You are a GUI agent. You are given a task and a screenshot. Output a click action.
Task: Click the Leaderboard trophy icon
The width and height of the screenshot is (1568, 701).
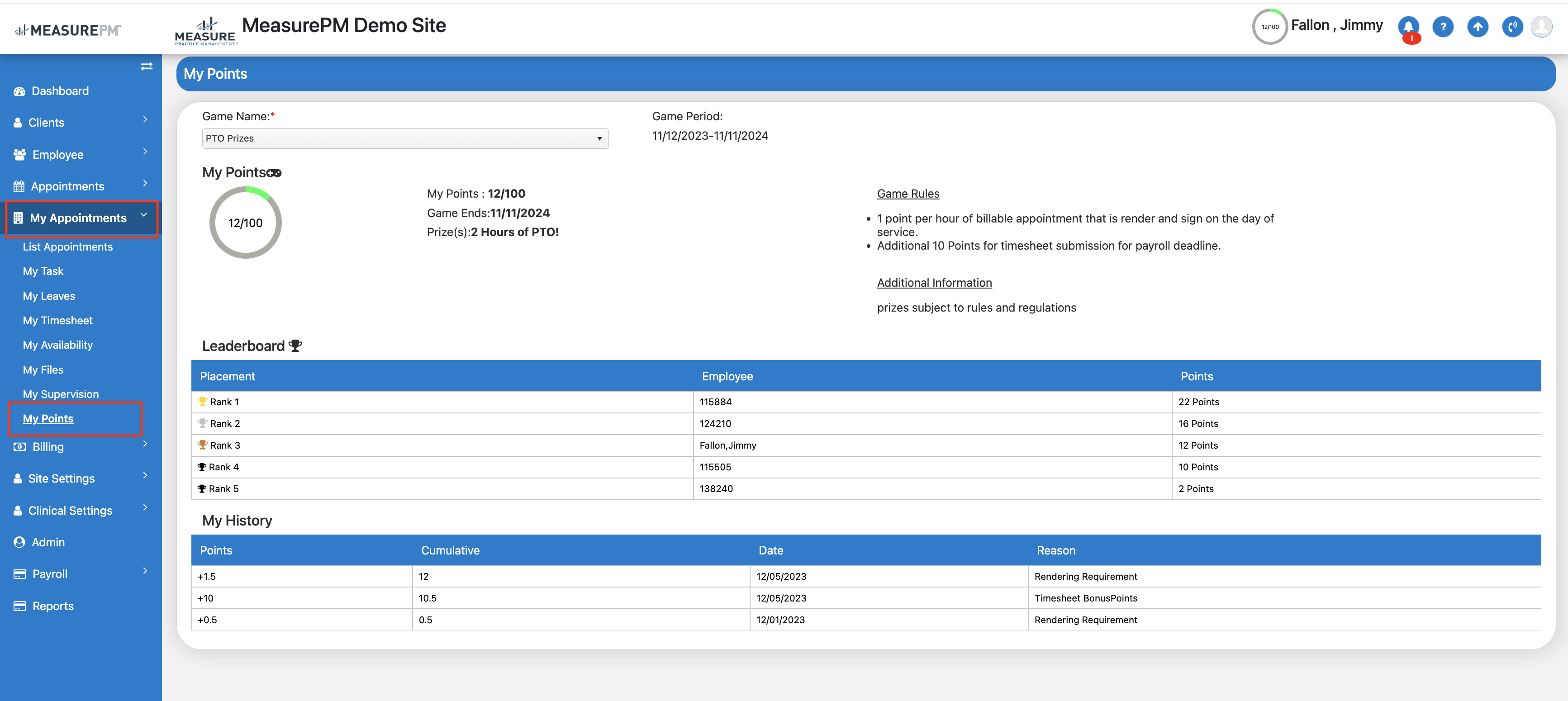(x=295, y=346)
